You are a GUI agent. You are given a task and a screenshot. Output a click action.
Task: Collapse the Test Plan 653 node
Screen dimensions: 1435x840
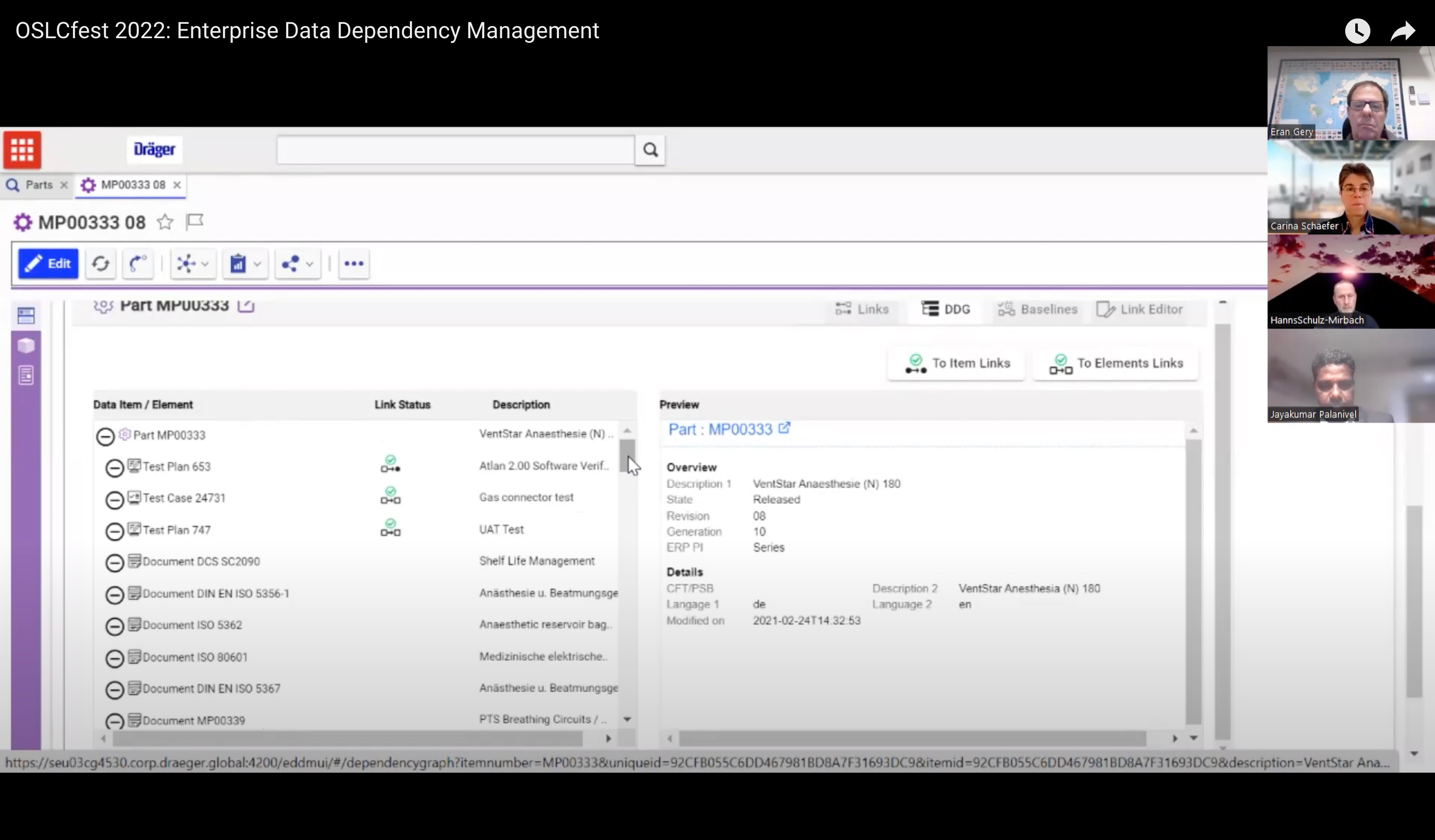tap(115, 468)
